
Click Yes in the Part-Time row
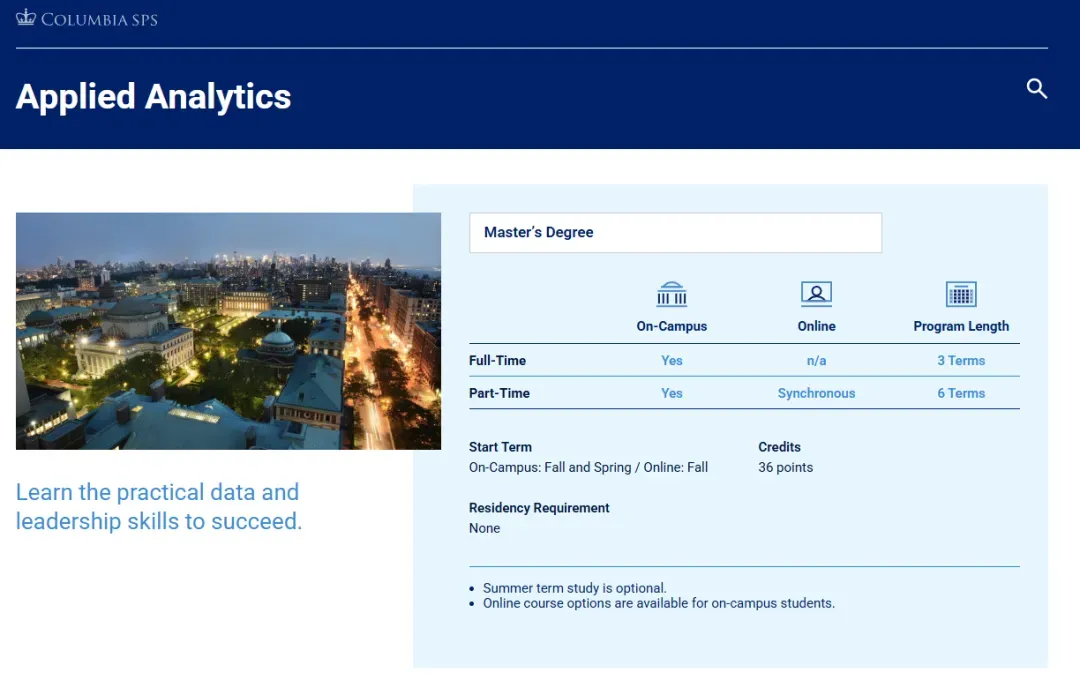pos(672,393)
